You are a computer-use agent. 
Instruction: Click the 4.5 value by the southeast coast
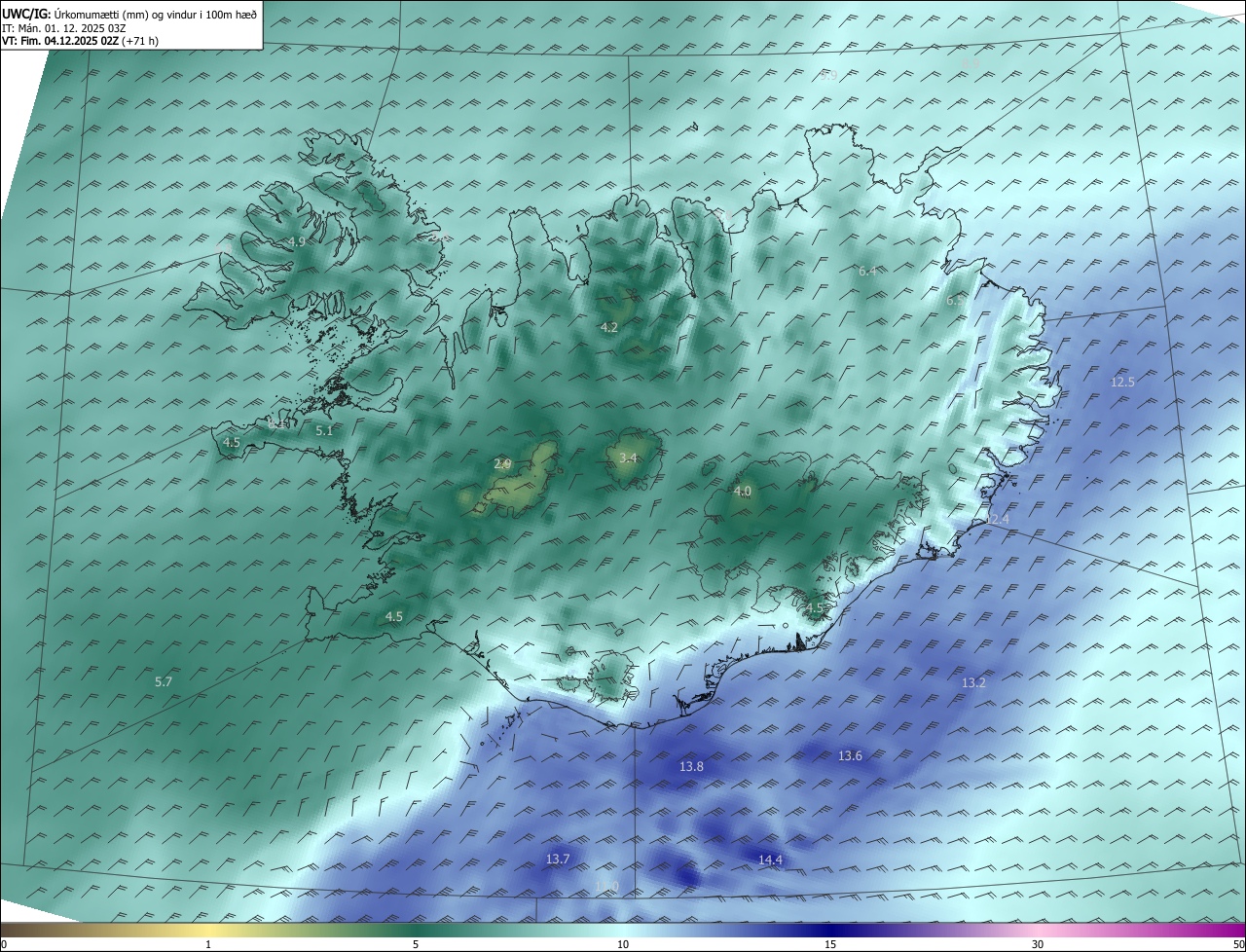tap(815, 608)
